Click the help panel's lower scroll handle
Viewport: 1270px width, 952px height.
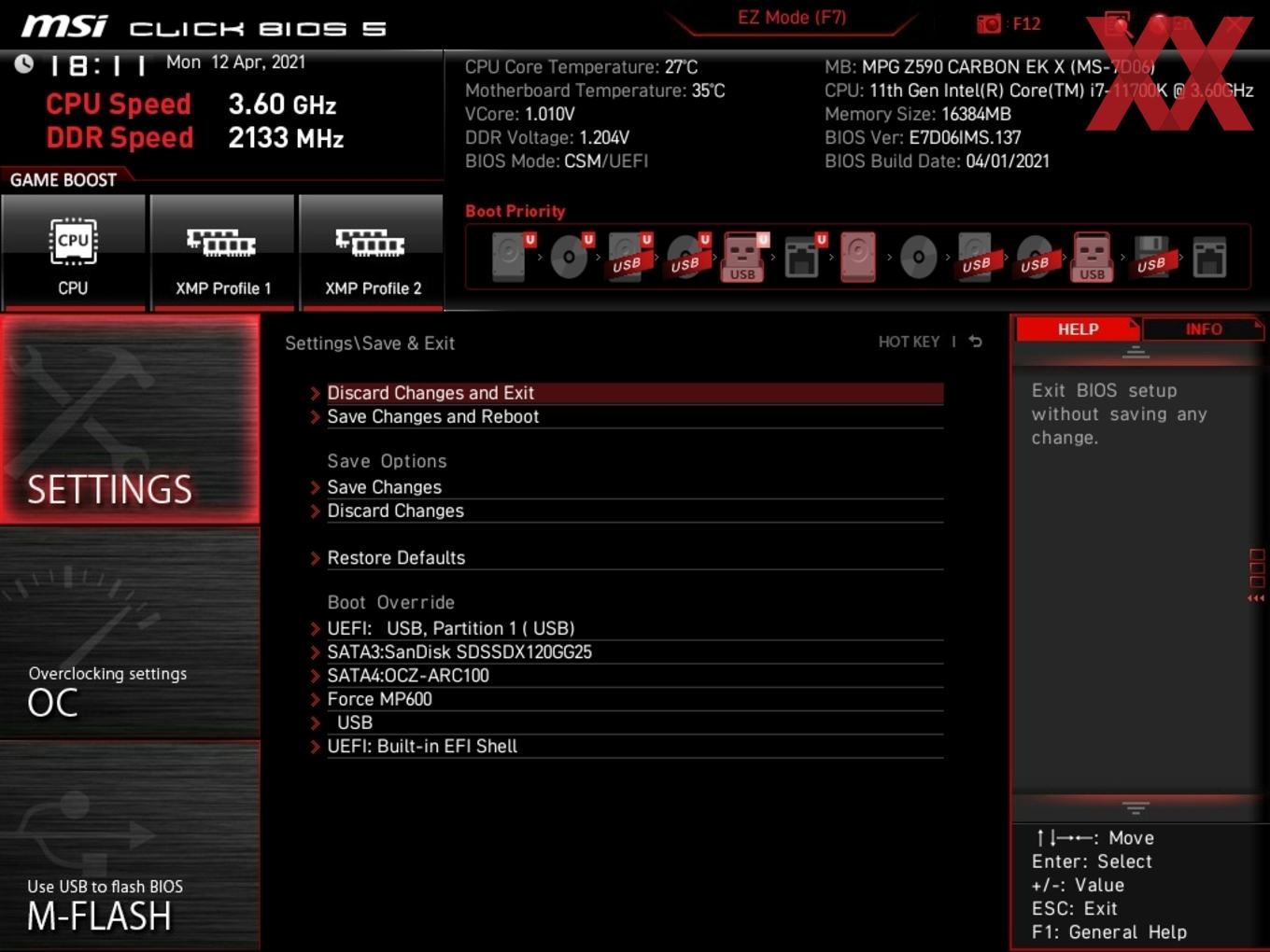(1136, 807)
